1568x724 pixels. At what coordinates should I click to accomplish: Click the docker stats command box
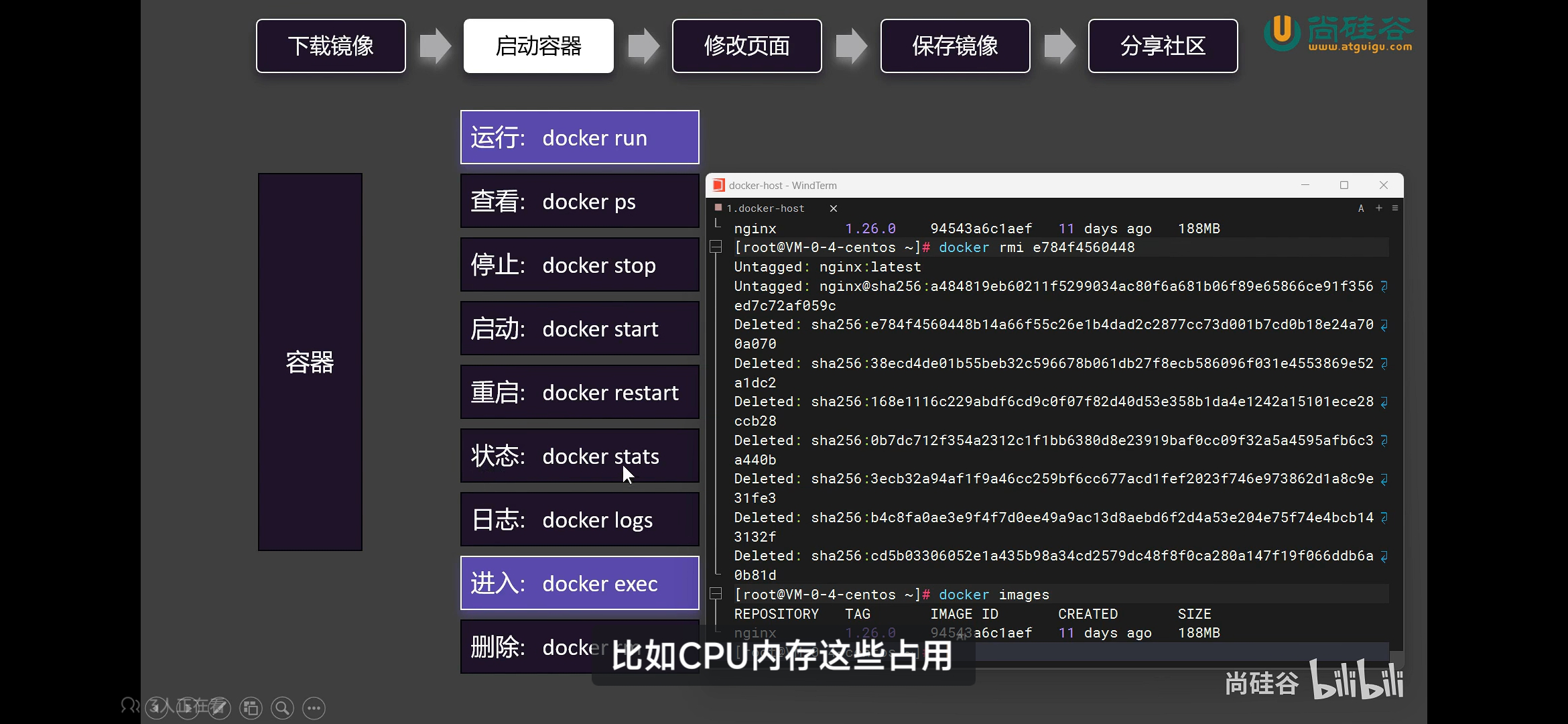(x=580, y=456)
